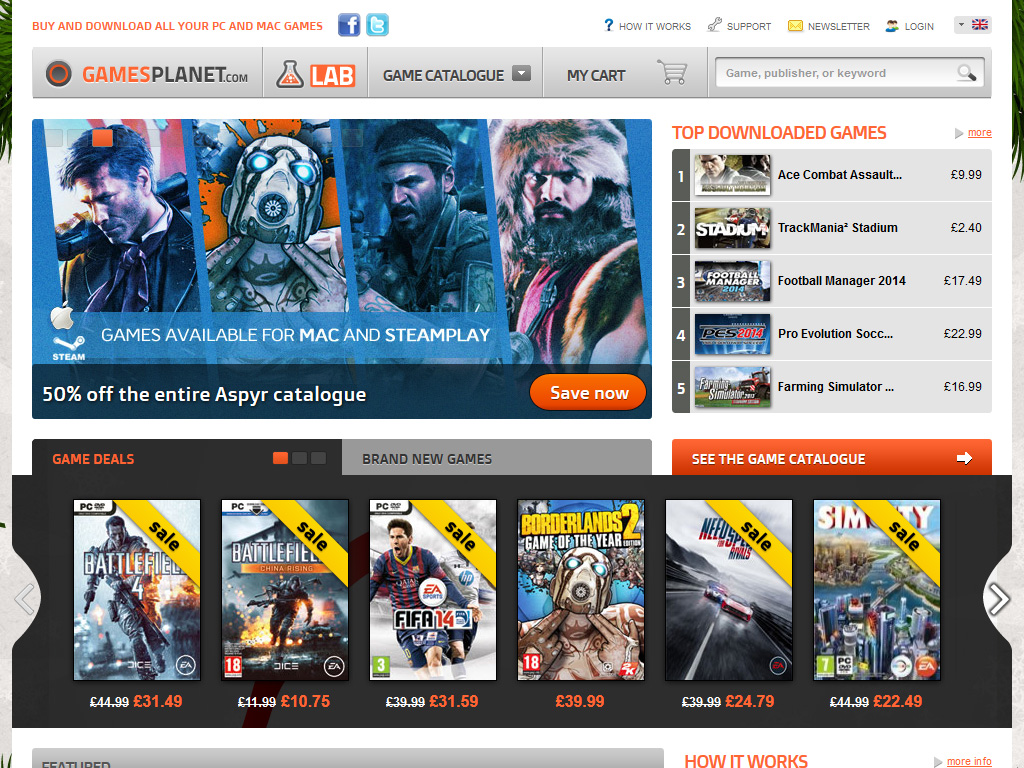Open Football Manager 2014 entry
Screen dimensions: 1024x768
pyautogui.click(x=832, y=281)
